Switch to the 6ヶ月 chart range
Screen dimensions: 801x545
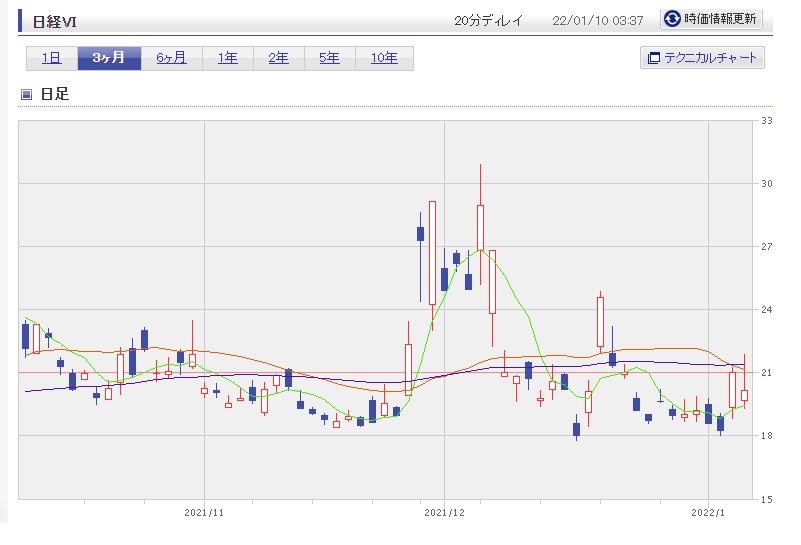[171, 58]
